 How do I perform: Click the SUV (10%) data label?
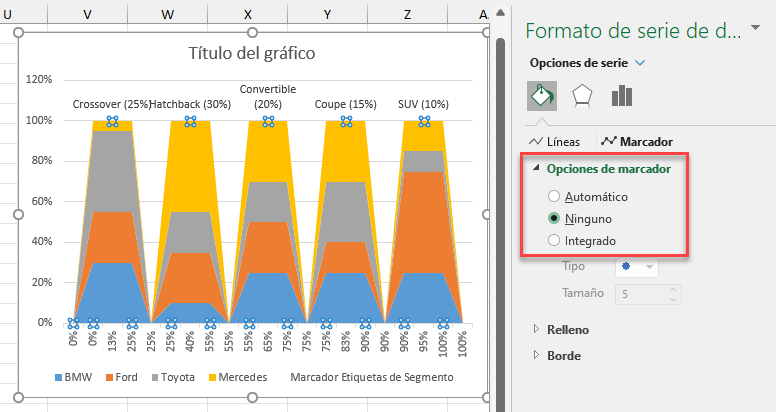pos(423,104)
